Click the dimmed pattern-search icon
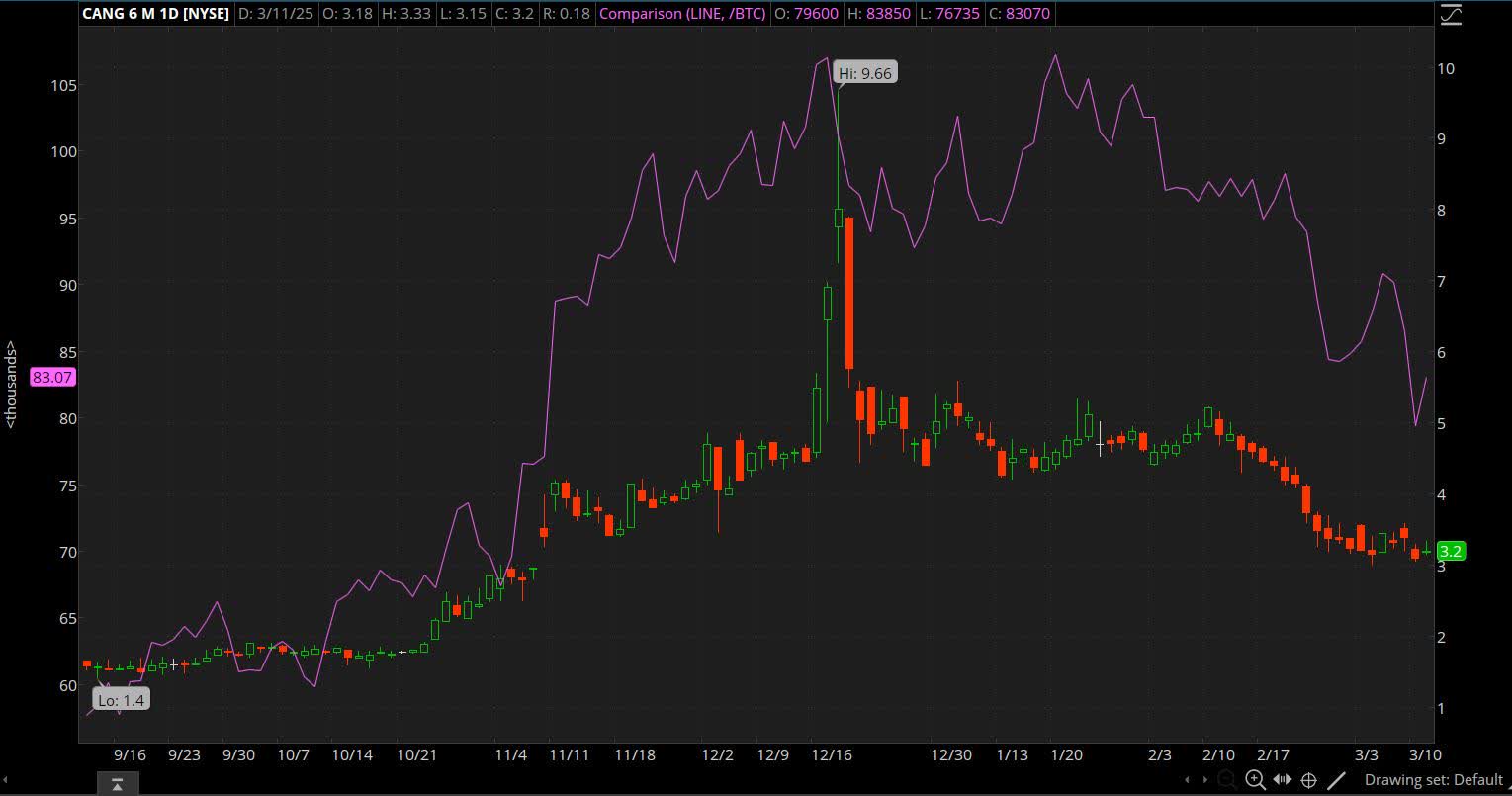1512x796 pixels. pos(1226,780)
